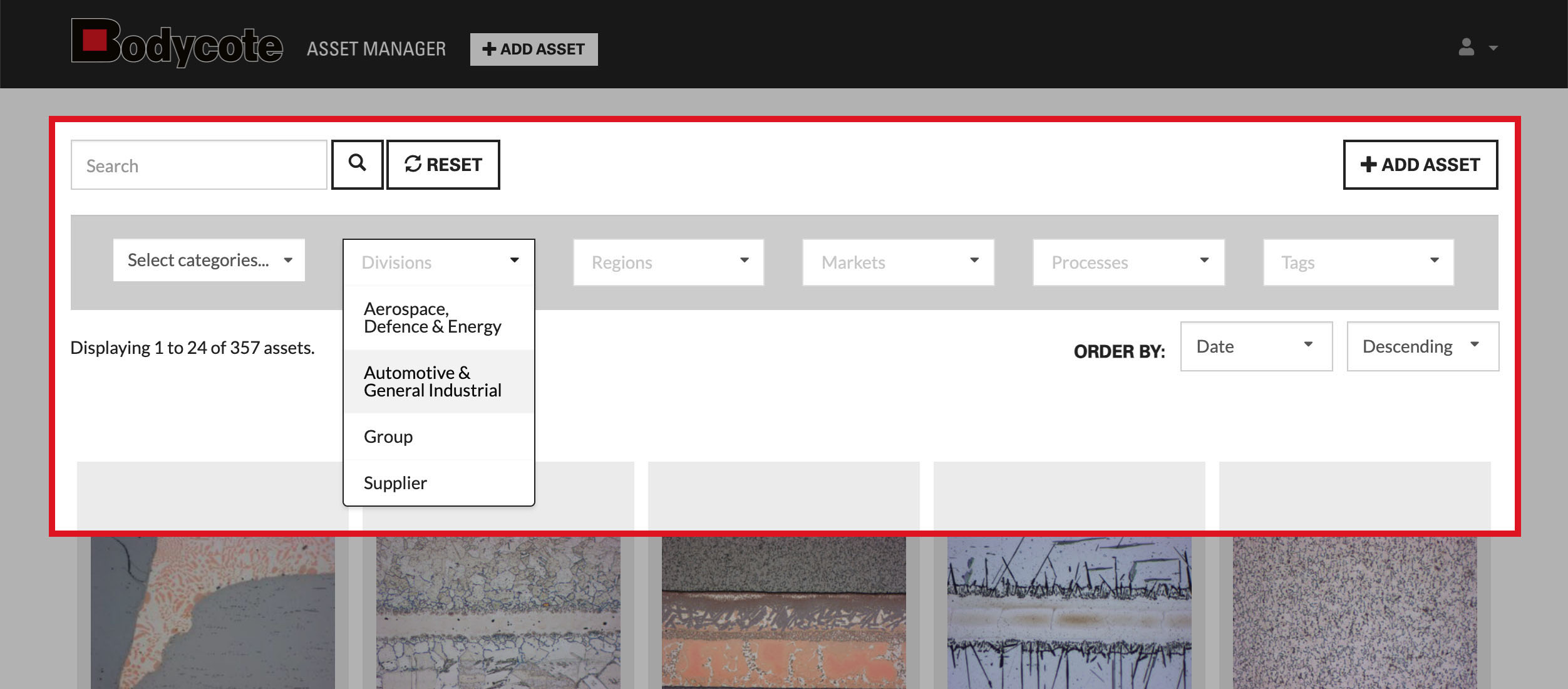Change the Date order-by dropdown

[1256, 346]
